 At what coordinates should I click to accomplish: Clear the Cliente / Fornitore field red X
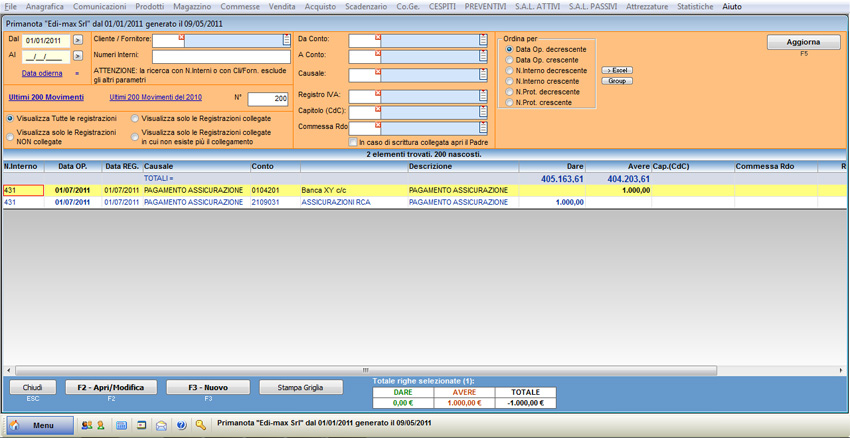182,37
